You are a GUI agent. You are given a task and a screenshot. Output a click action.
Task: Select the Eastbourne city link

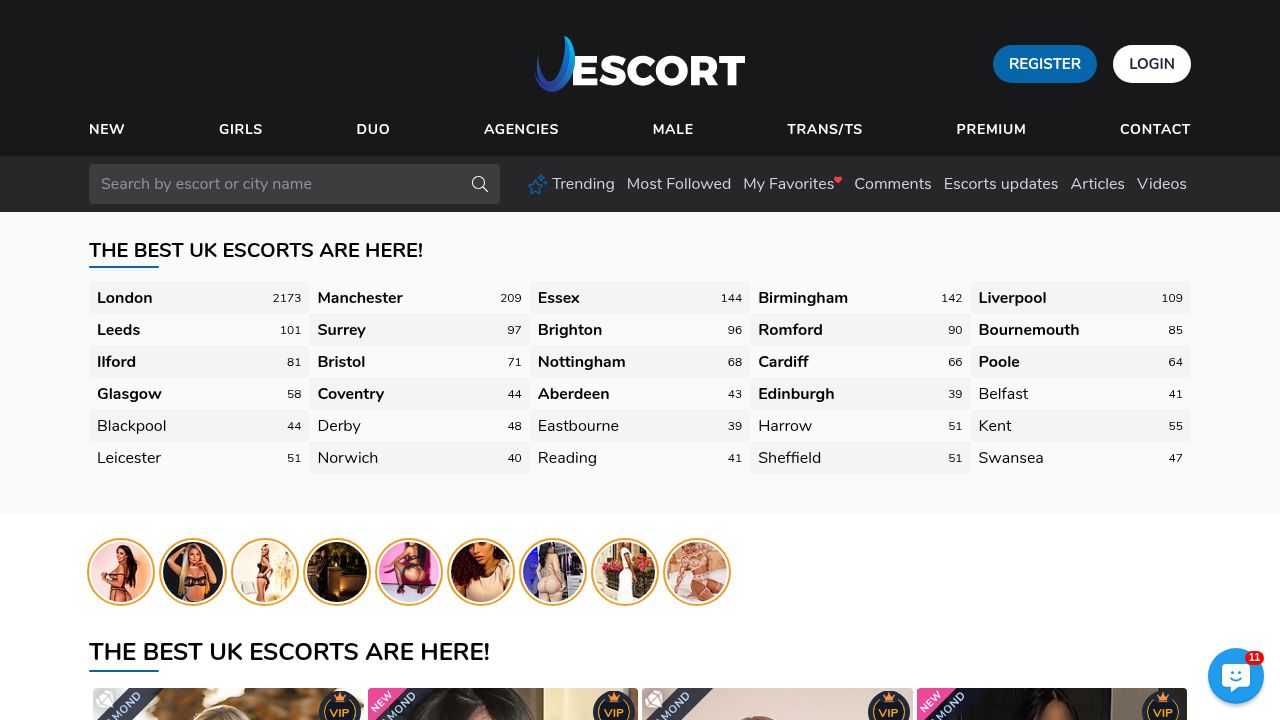[x=640, y=426]
